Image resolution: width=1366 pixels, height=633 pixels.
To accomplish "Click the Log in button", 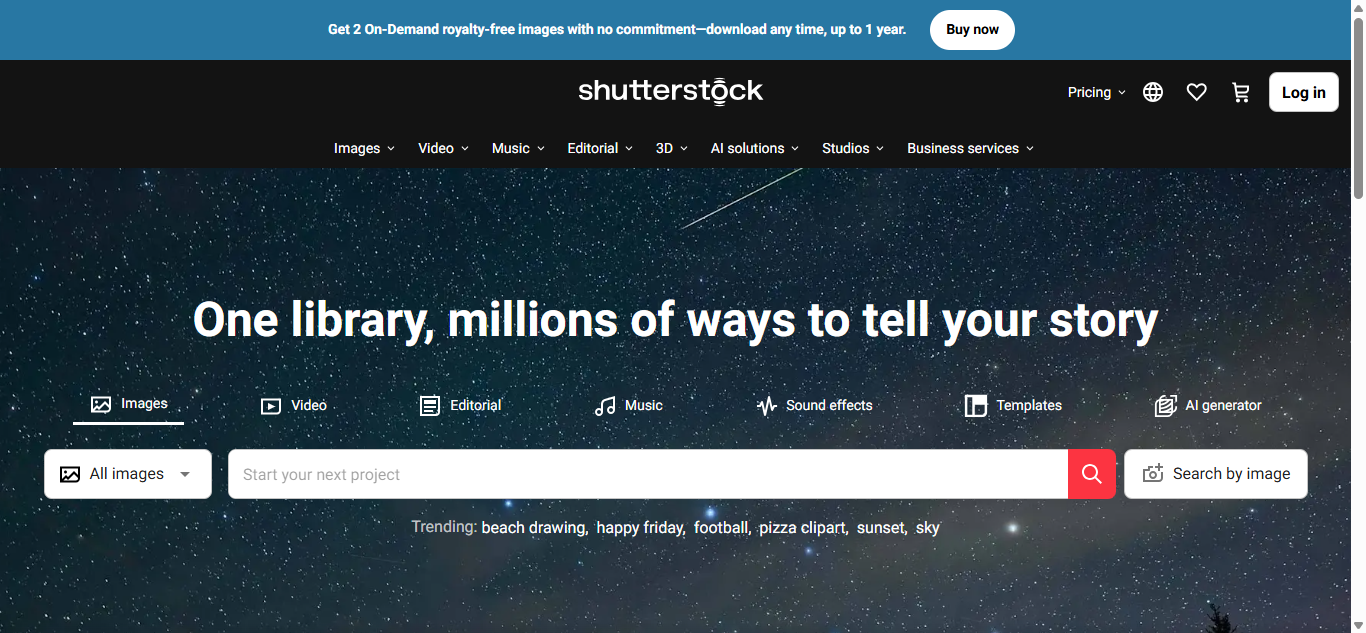I will pyautogui.click(x=1304, y=92).
